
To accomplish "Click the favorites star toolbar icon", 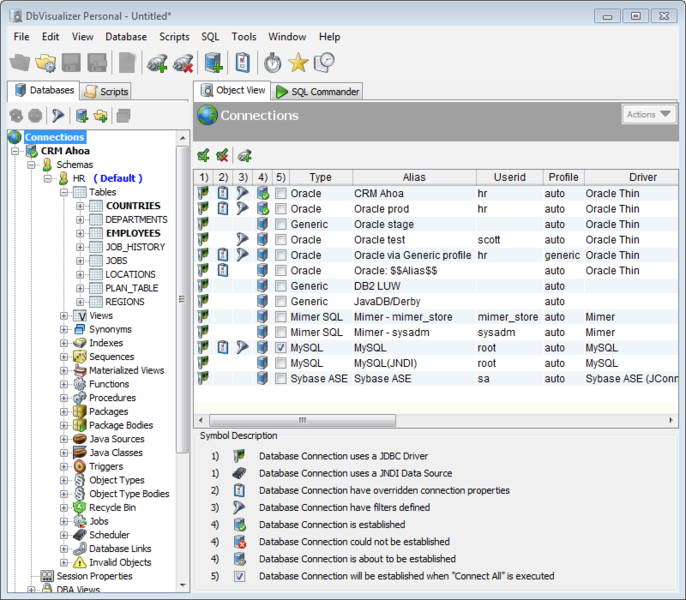I will point(298,63).
